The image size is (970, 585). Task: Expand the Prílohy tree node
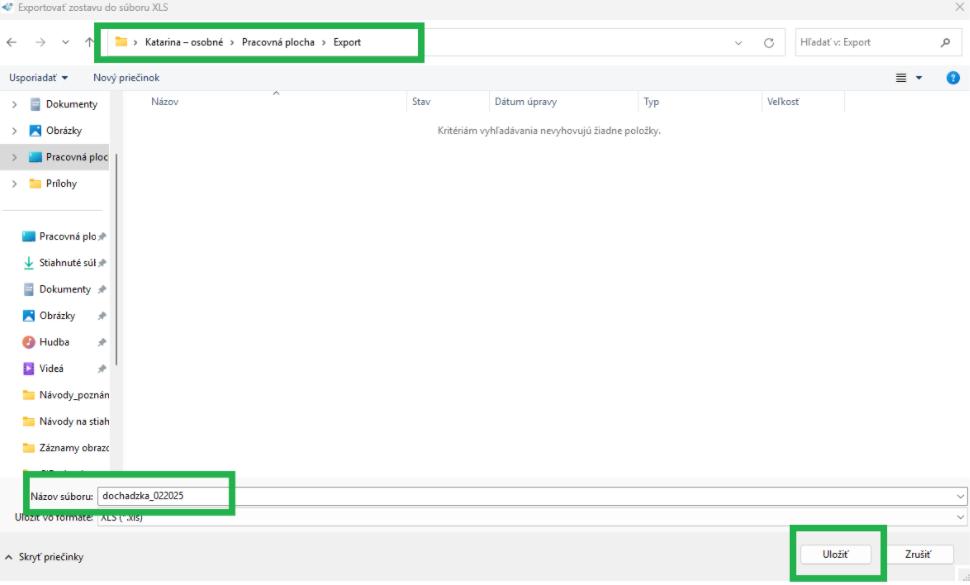click(15, 184)
